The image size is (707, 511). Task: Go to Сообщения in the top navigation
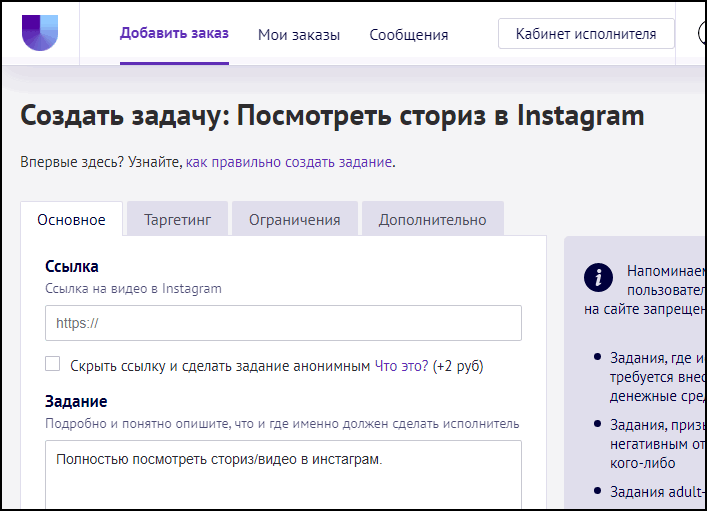click(x=409, y=35)
